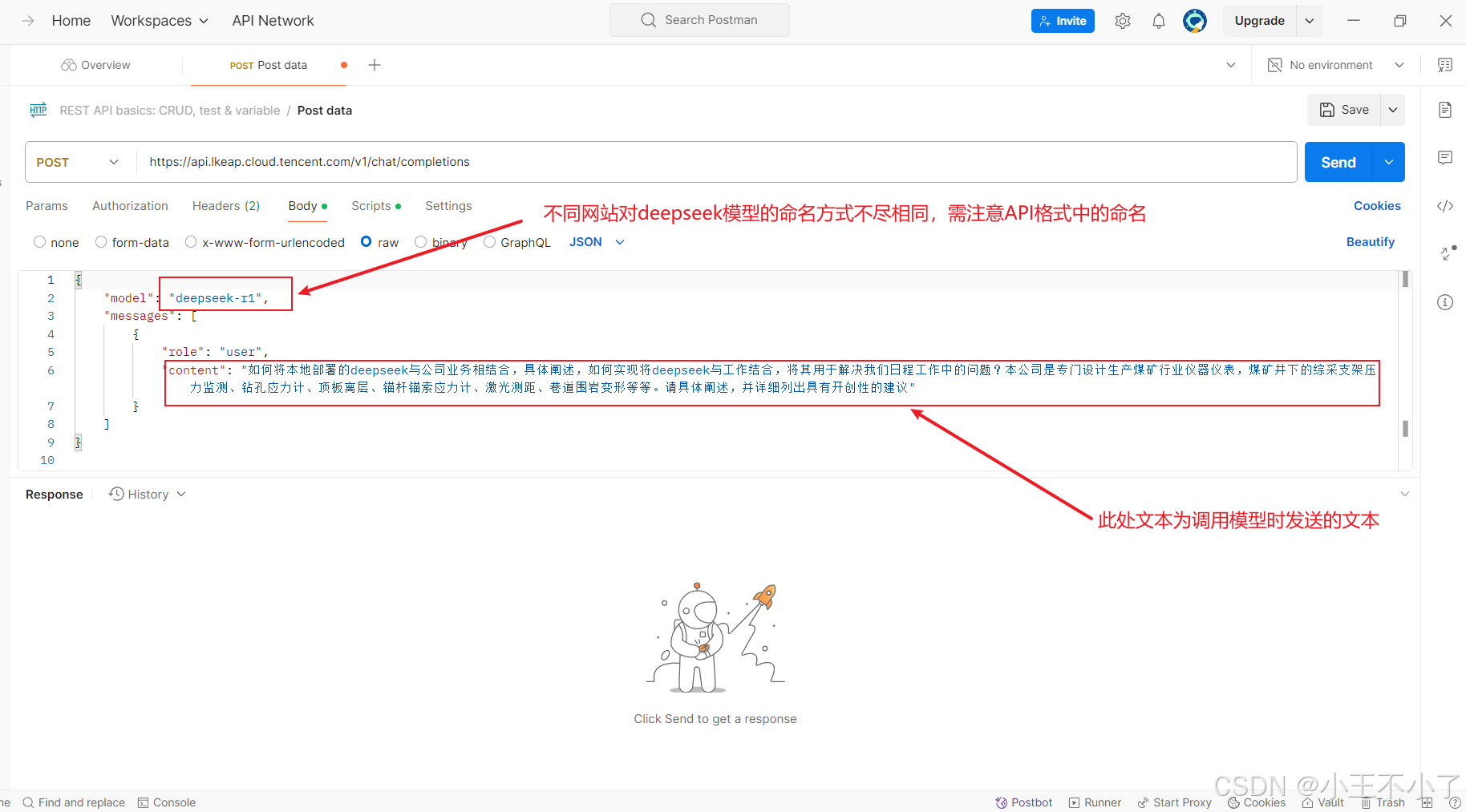Select the raw body type
The height and width of the screenshot is (812, 1466).
(366, 241)
